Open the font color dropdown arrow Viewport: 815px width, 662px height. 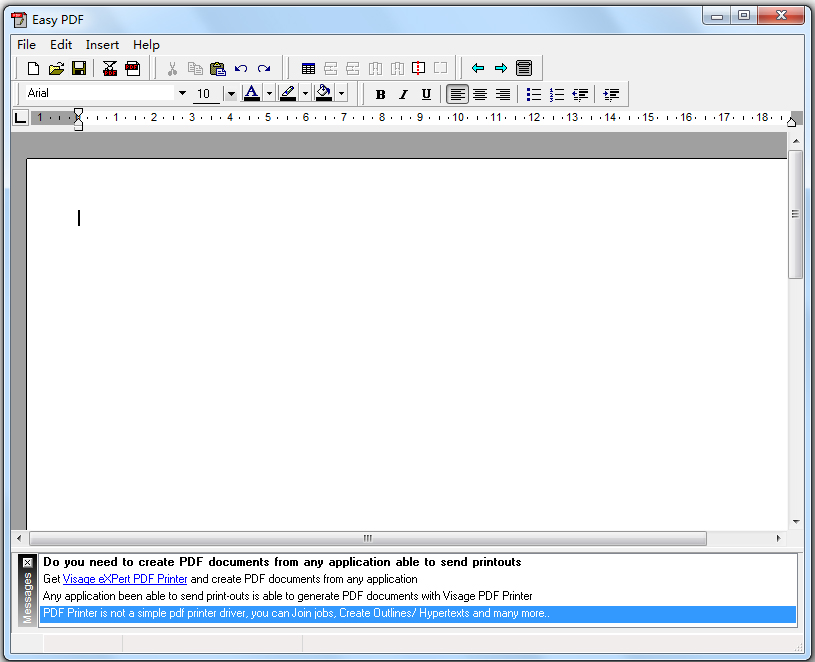tap(269, 94)
